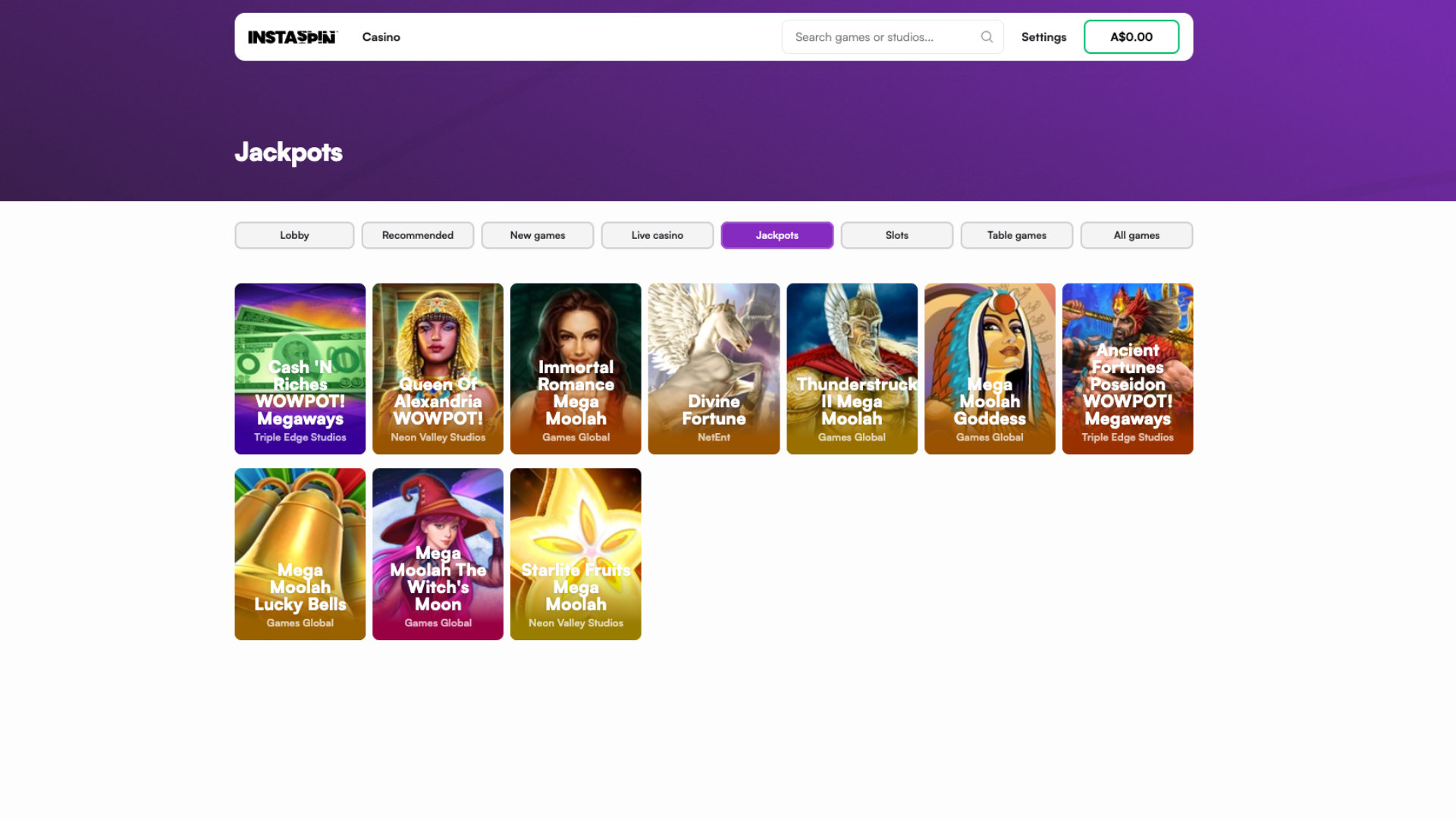
Task: Click the InstaSpin logo
Action: [x=293, y=37]
